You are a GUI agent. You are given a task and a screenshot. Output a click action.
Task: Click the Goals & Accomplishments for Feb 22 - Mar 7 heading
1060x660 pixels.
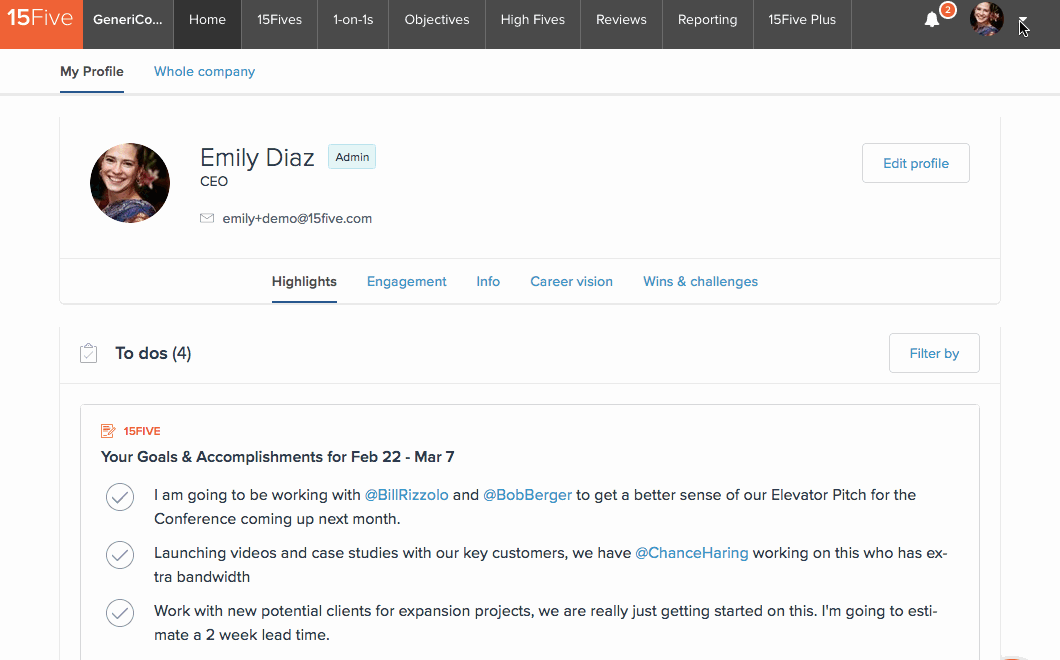click(x=277, y=457)
